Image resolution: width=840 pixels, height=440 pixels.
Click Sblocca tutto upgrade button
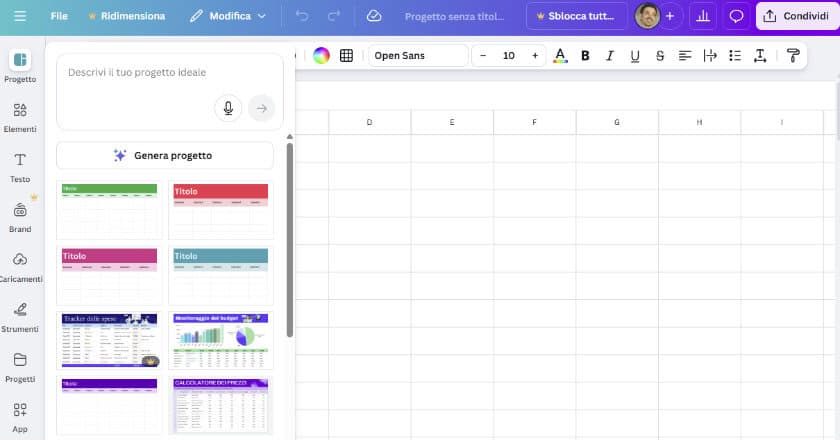tap(576, 16)
